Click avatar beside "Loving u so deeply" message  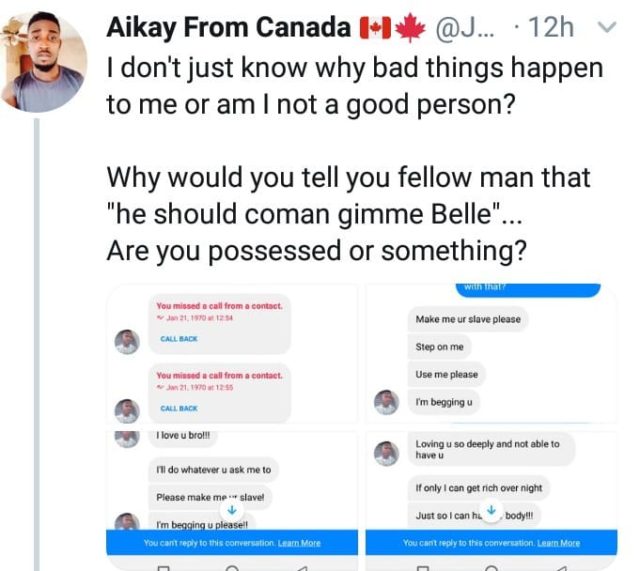(386, 453)
